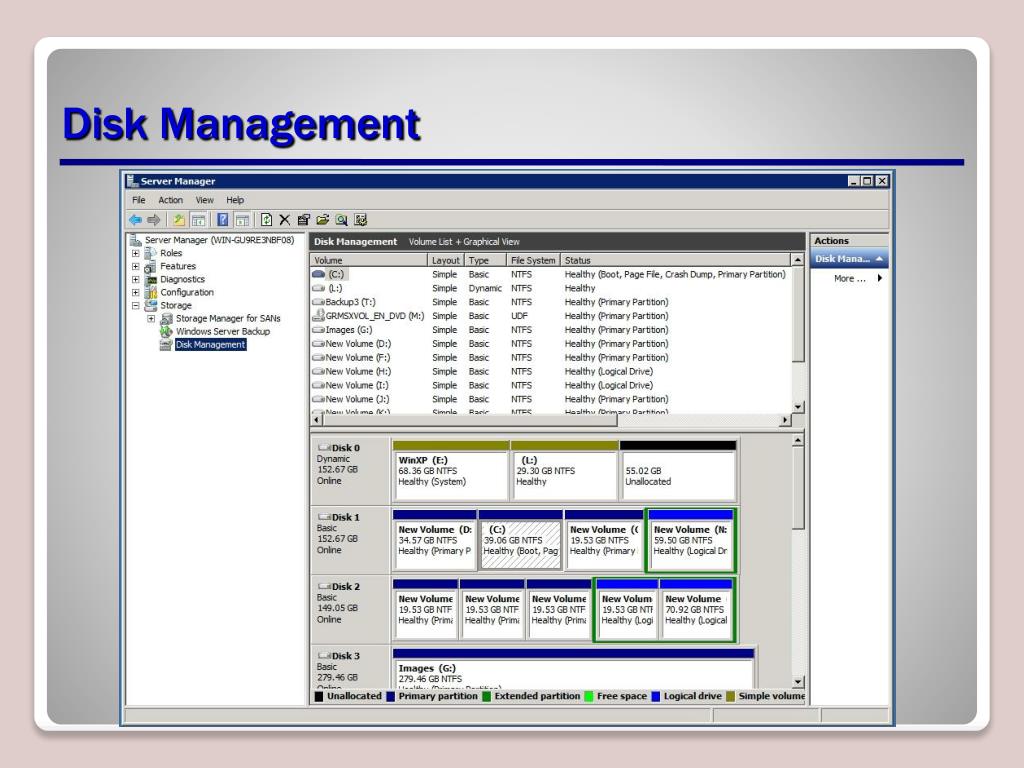Expand the Configuration tree node
The width and height of the screenshot is (1024, 768).
click(135, 293)
